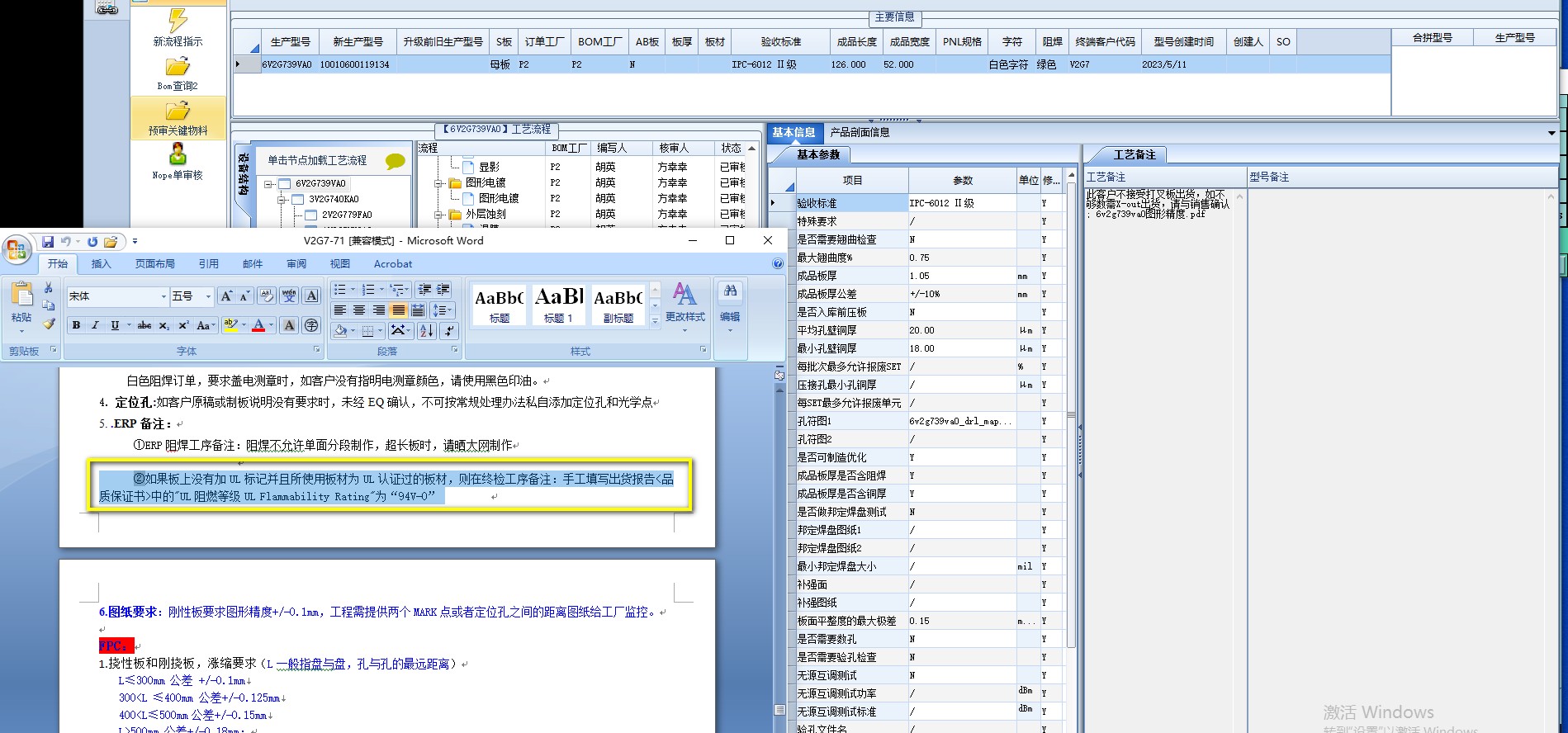Viewport: 1568px width, 733px height.
Task: Toggle Bold formatting in Word
Action: [x=76, y=325]
